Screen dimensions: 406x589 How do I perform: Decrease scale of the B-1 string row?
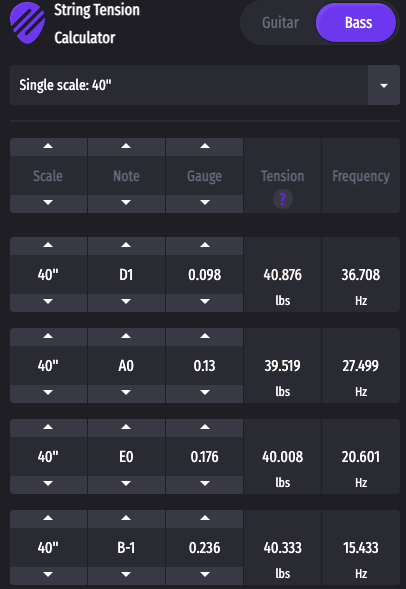coord(48,575)
